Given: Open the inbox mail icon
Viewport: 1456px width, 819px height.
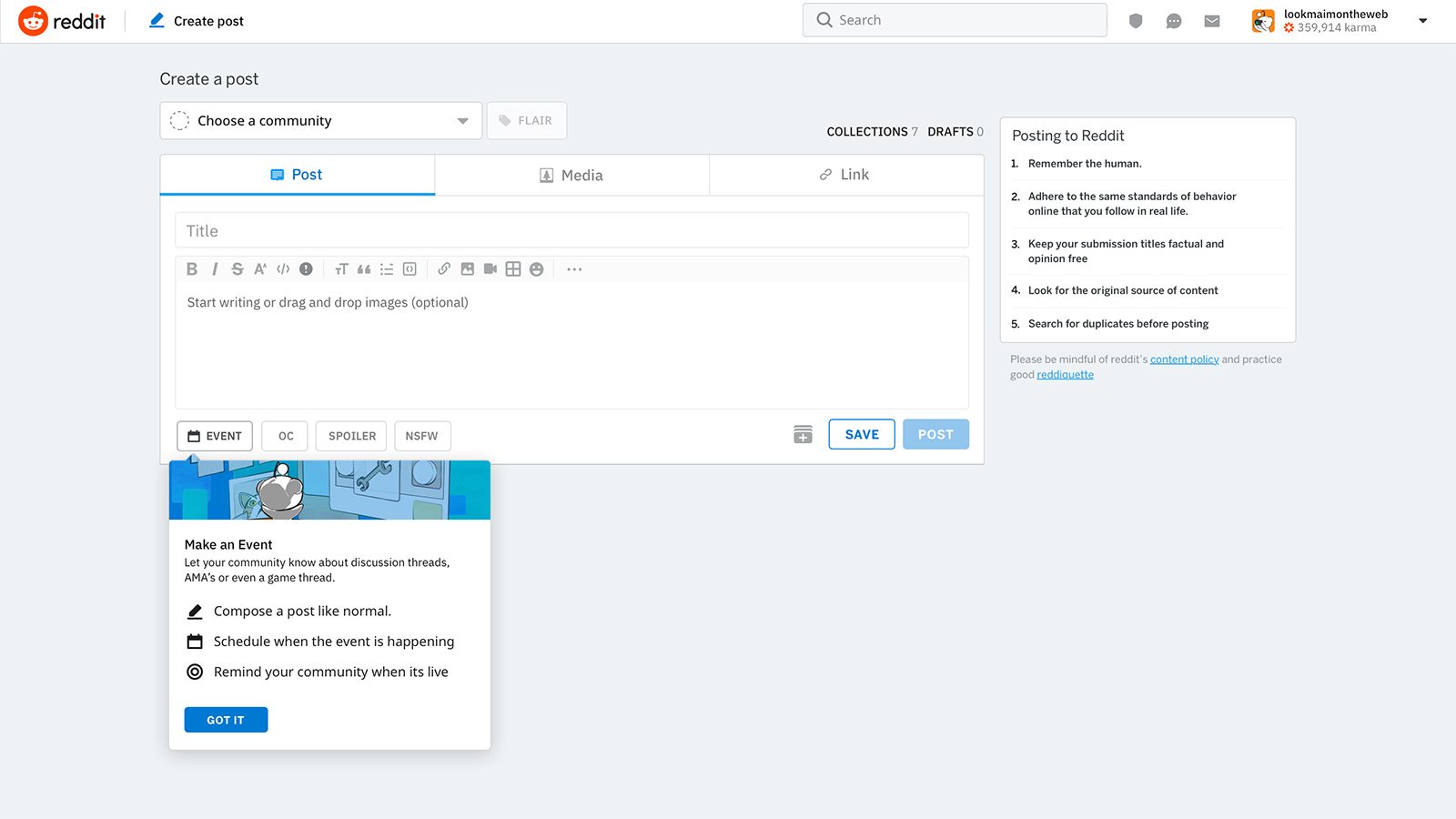Looking at the screenshot, I should [1212, 21].
